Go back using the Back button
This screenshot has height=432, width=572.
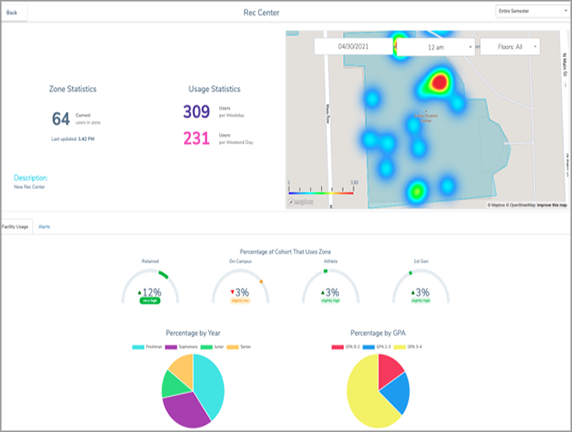[14, 13]
